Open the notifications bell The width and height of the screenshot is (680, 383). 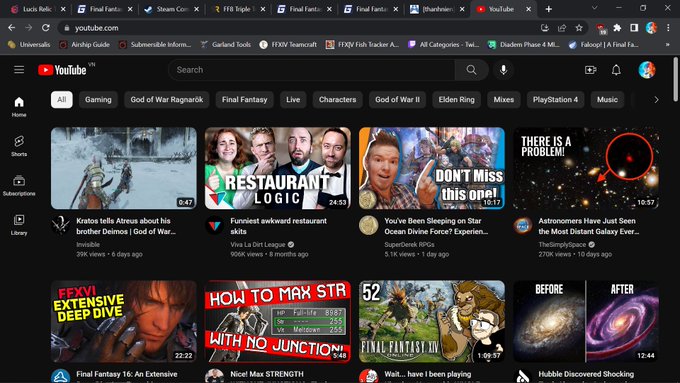616,70
